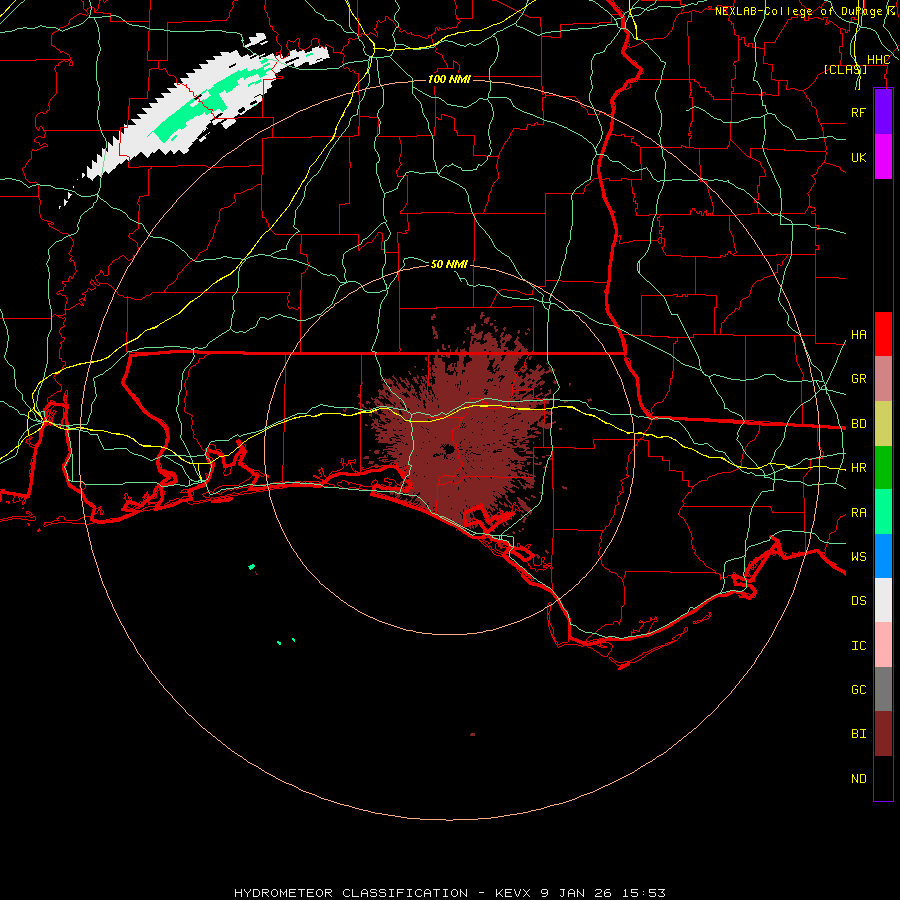Click the HA legend label text
The height and width of the screenshot is (900, 900).
click(858, 335)
